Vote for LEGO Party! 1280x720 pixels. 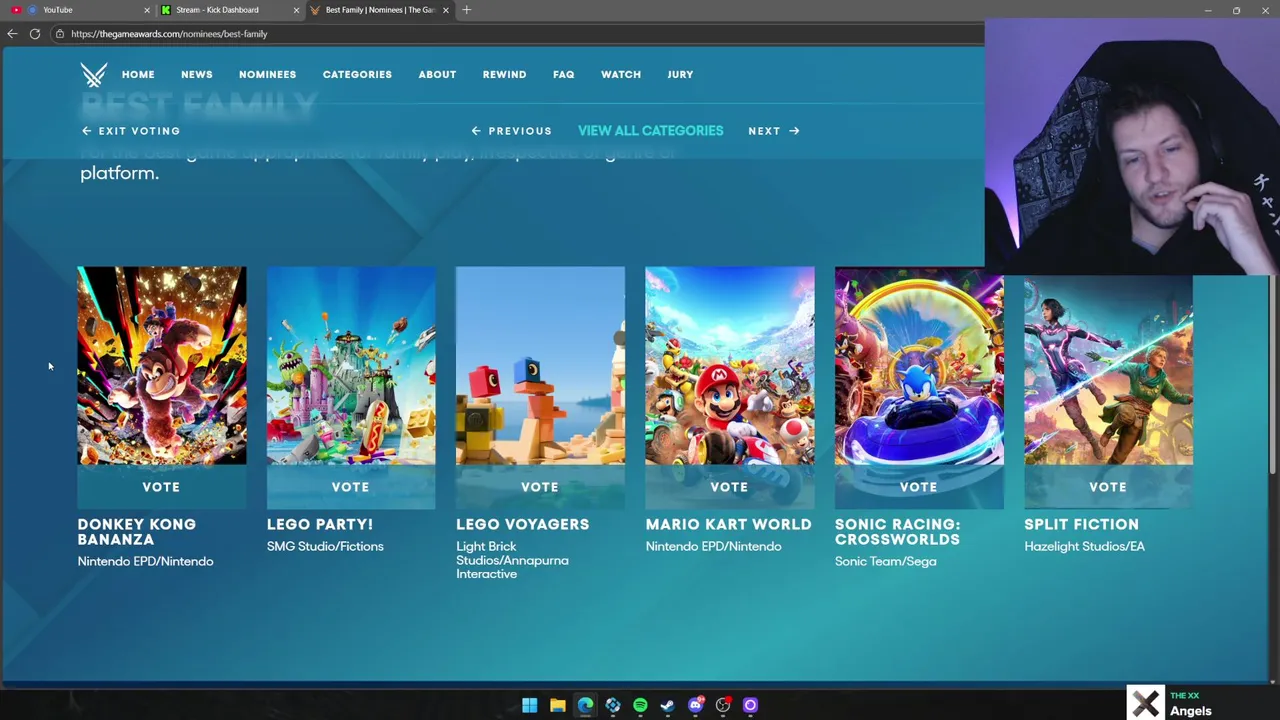(350, 487)
